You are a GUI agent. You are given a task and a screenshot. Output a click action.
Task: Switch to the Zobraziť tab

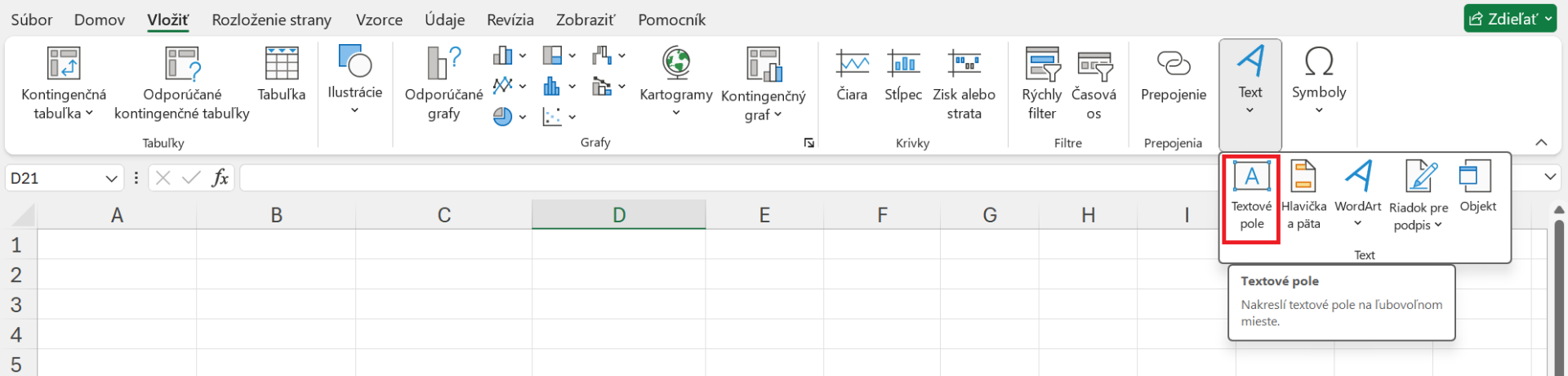pos(586,19)
